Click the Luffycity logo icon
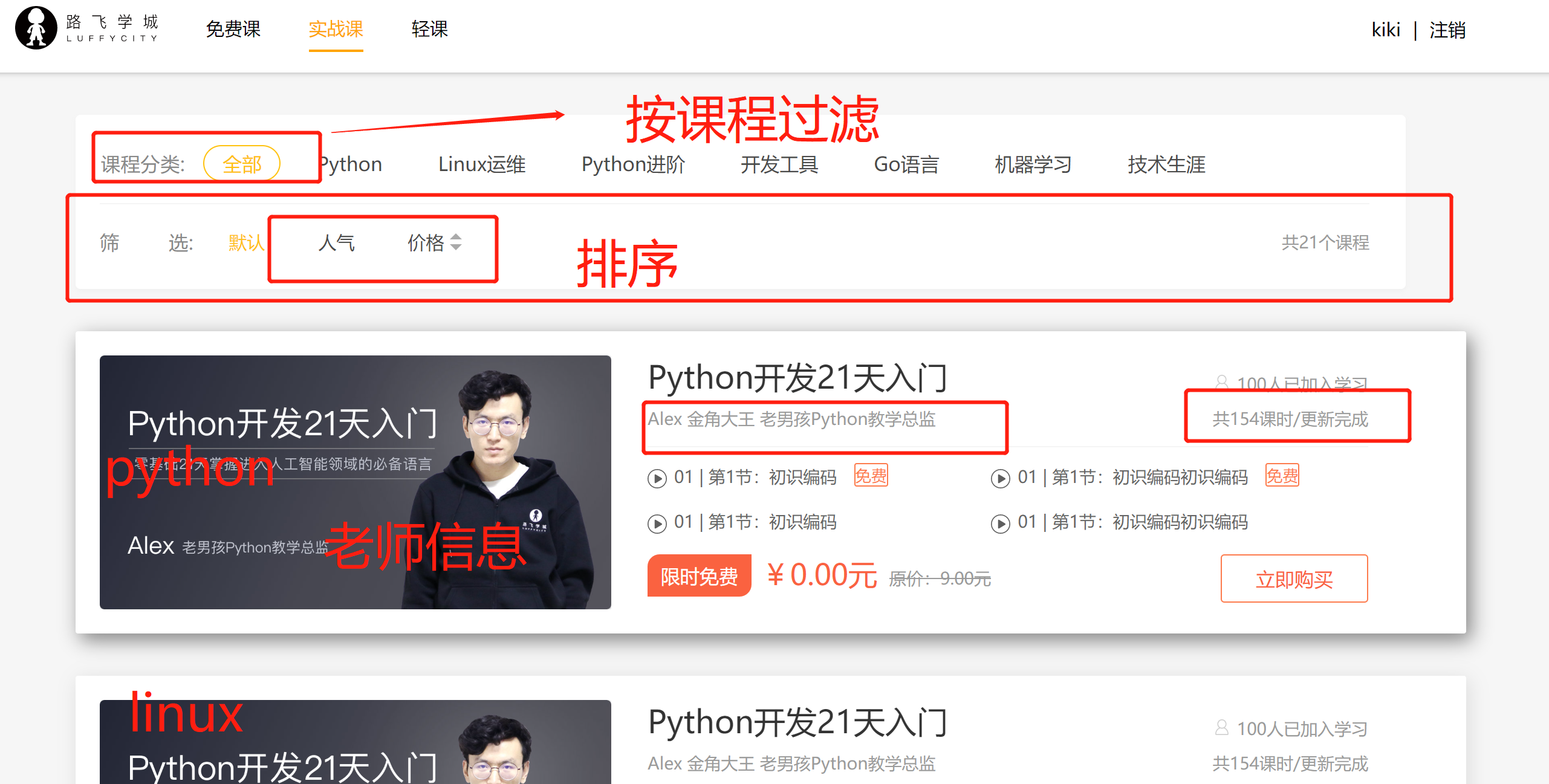This screenshot has height=784, width=1549. (36, 28)
